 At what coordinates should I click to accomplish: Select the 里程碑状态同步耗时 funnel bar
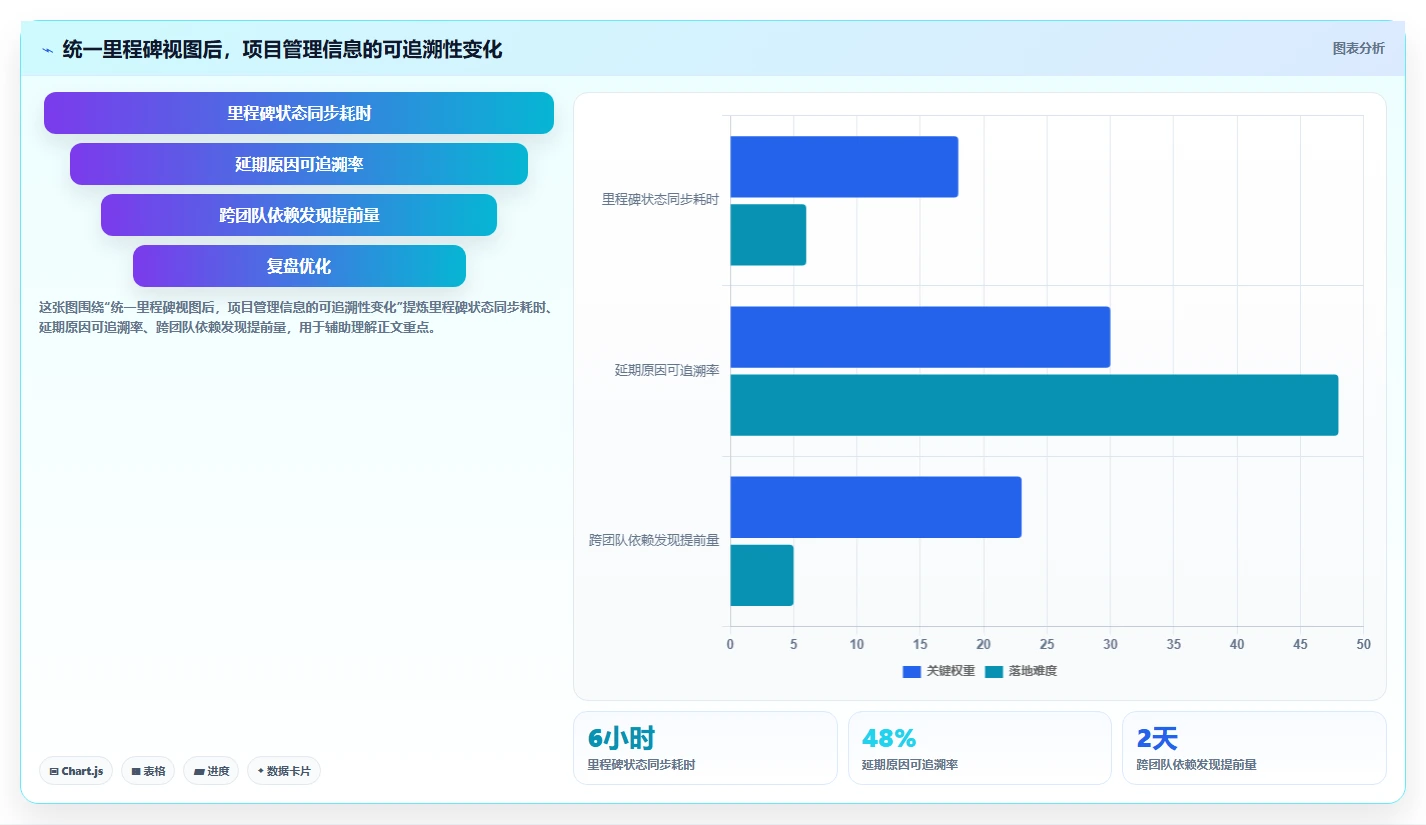click(299, 113)
